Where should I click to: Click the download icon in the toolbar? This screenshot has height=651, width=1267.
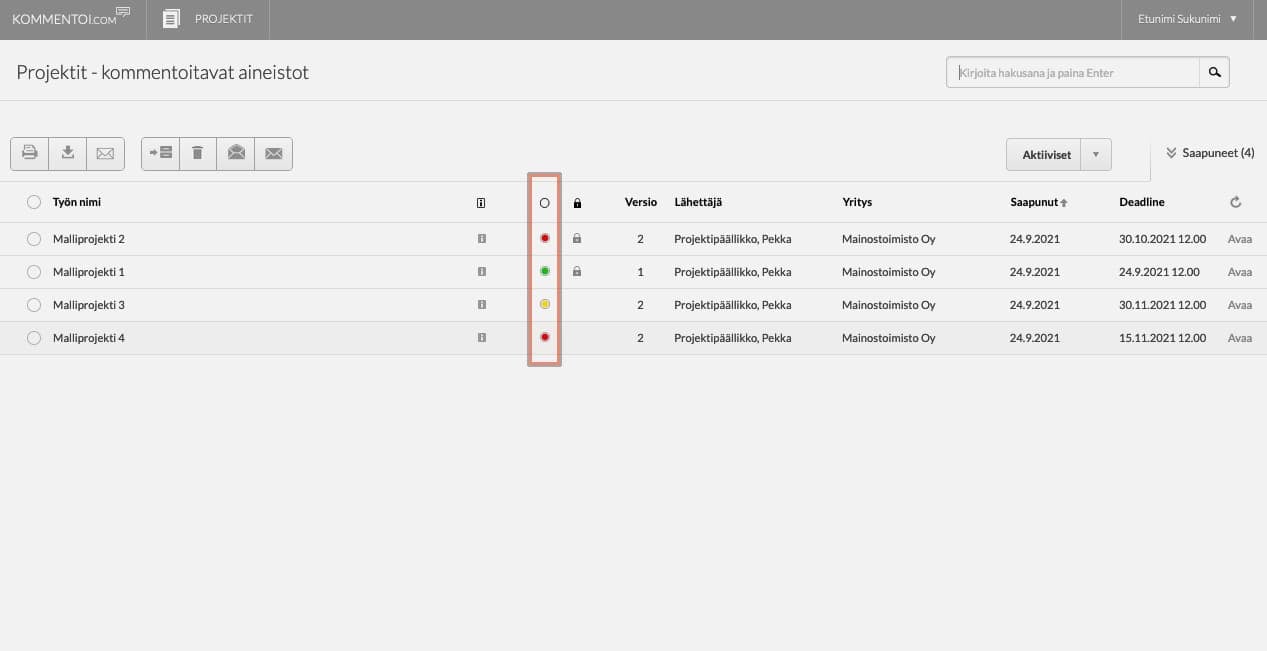[68, 153]
